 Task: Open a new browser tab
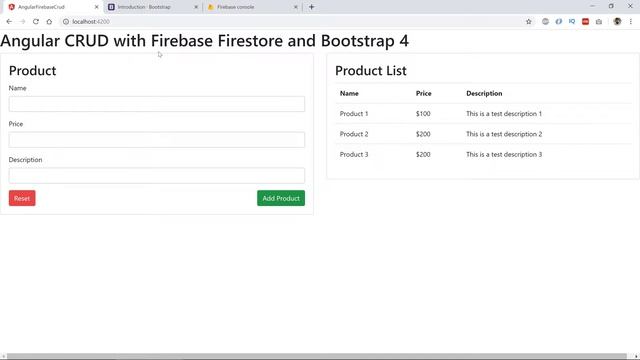[311, 7]
